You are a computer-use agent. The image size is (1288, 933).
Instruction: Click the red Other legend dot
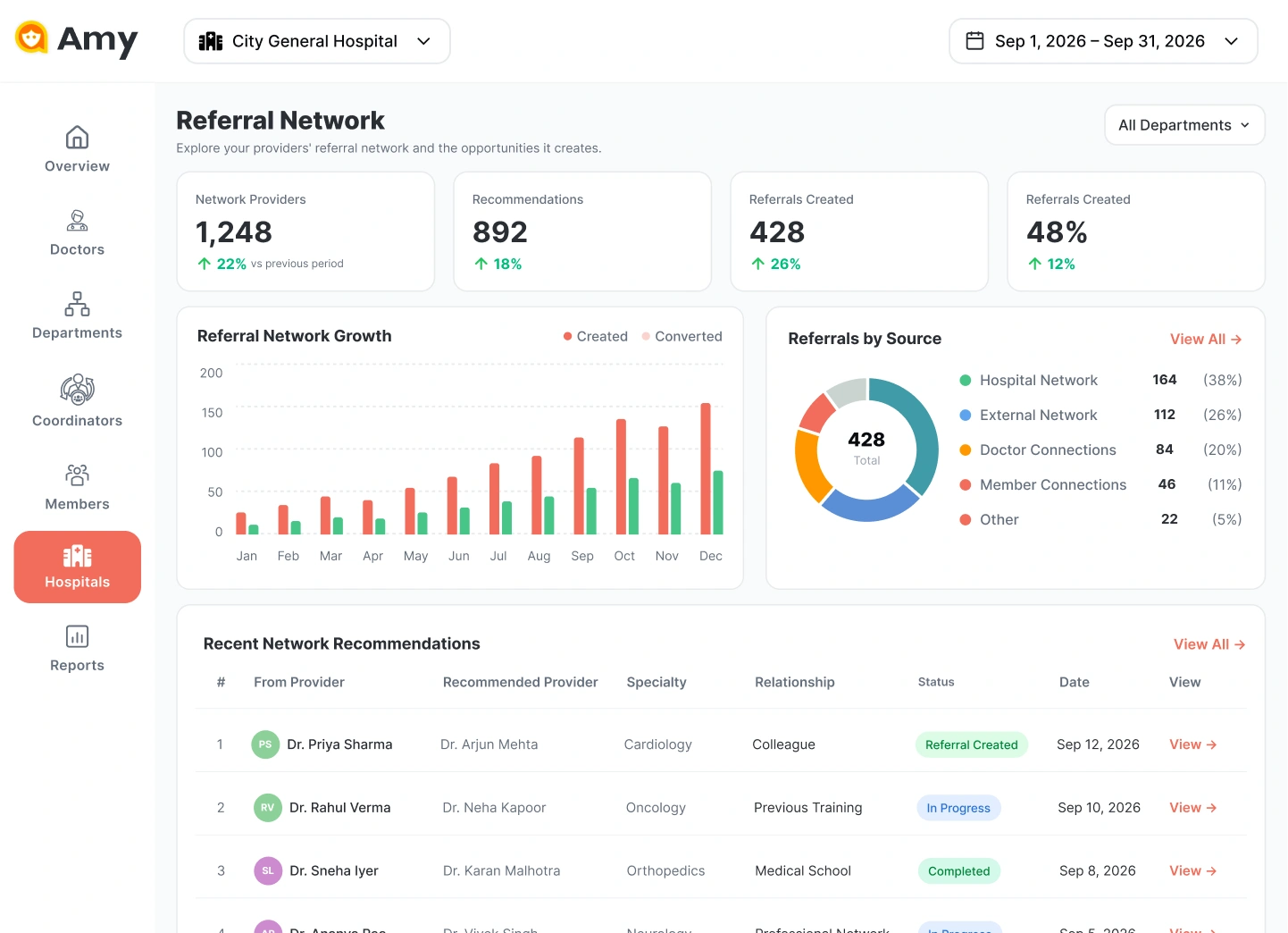tap(965, 519)
